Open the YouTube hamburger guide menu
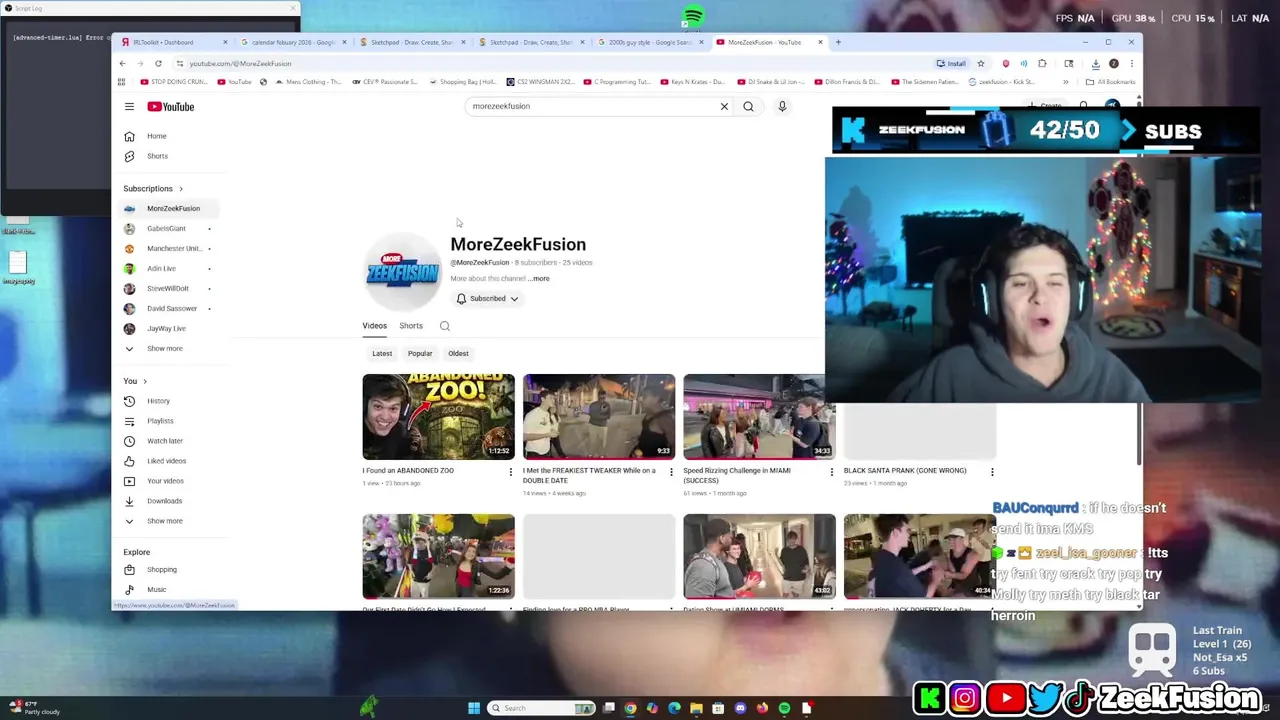The height and width of the screenshot is (720, 1280). 129,106
